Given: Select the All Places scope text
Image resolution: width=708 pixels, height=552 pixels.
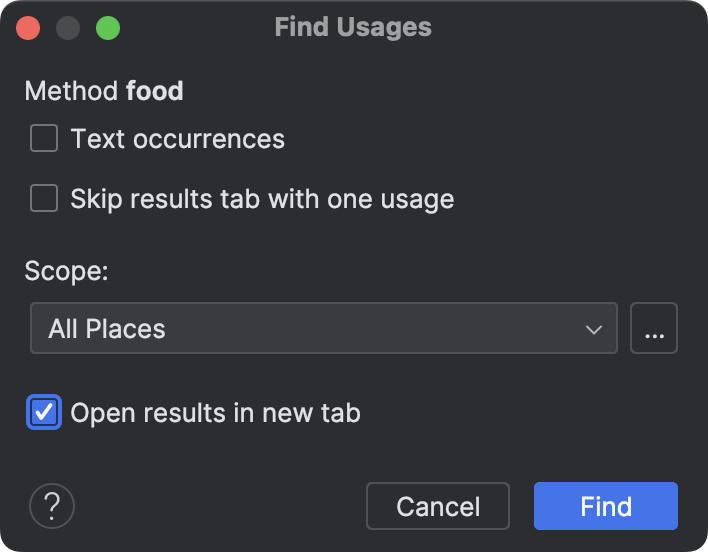Looking at the screenshot, I should [107, 329].
